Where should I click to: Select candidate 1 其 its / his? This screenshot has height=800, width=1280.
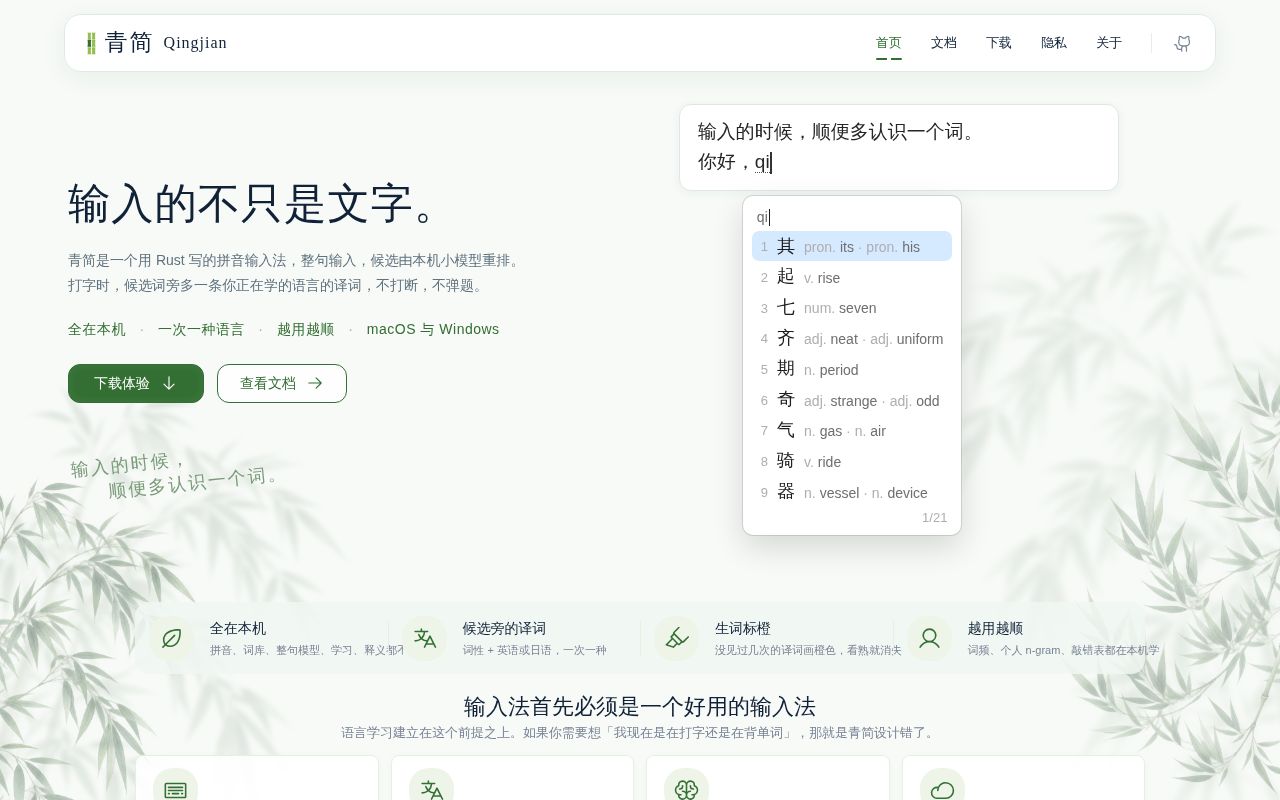coord(852,247)
